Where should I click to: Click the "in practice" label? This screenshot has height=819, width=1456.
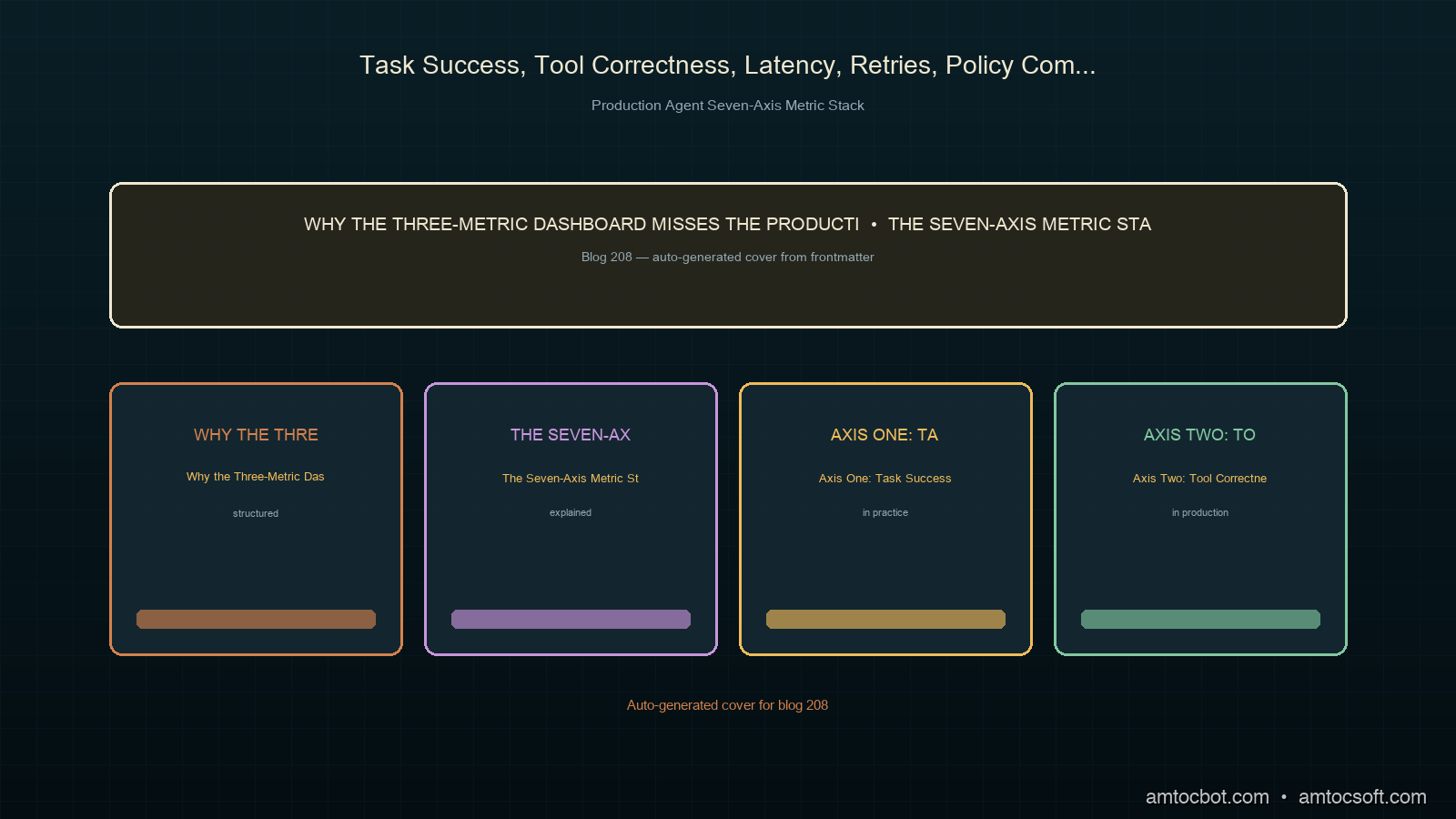tap(885, 513)
